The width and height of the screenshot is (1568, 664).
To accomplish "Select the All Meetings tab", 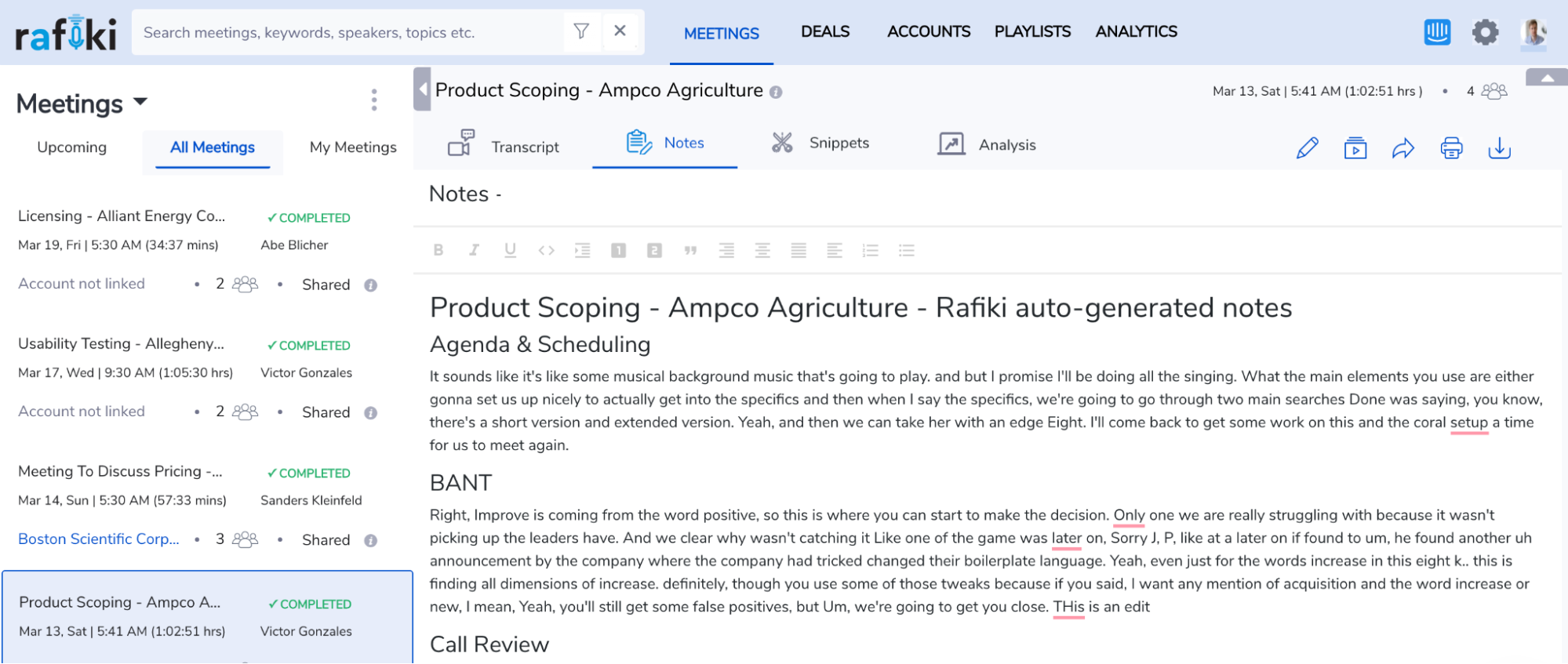I will pos(213,147).
